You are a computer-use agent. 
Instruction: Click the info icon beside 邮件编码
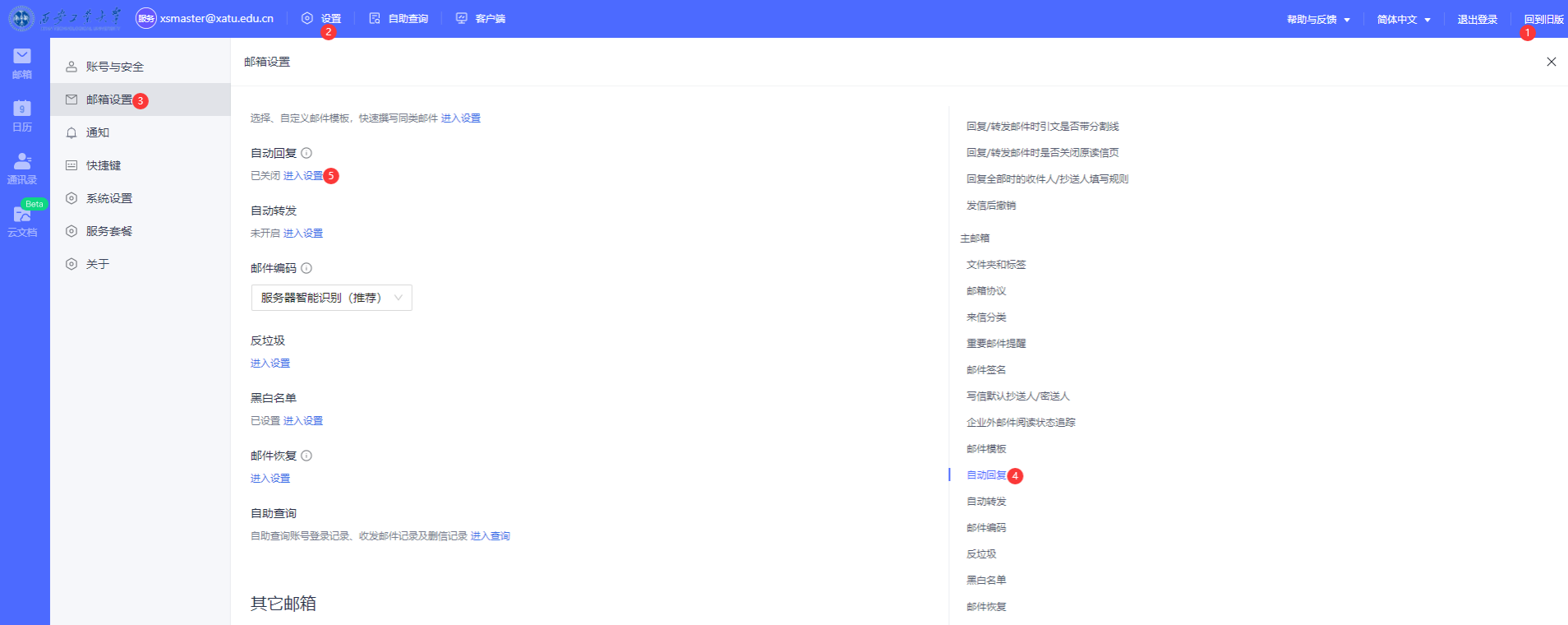click(307, 268)
